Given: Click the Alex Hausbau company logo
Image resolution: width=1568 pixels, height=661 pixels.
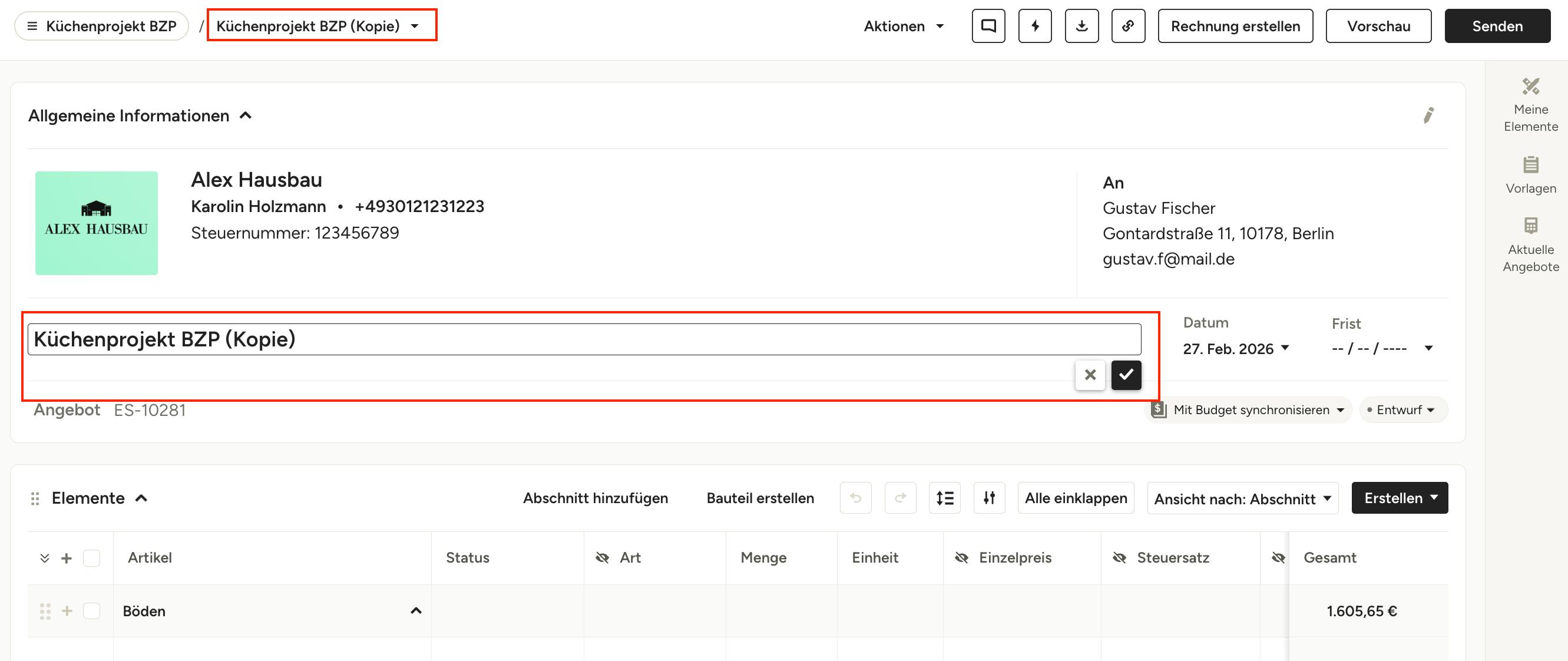Looking at the screenshot, I should (96, 223).
